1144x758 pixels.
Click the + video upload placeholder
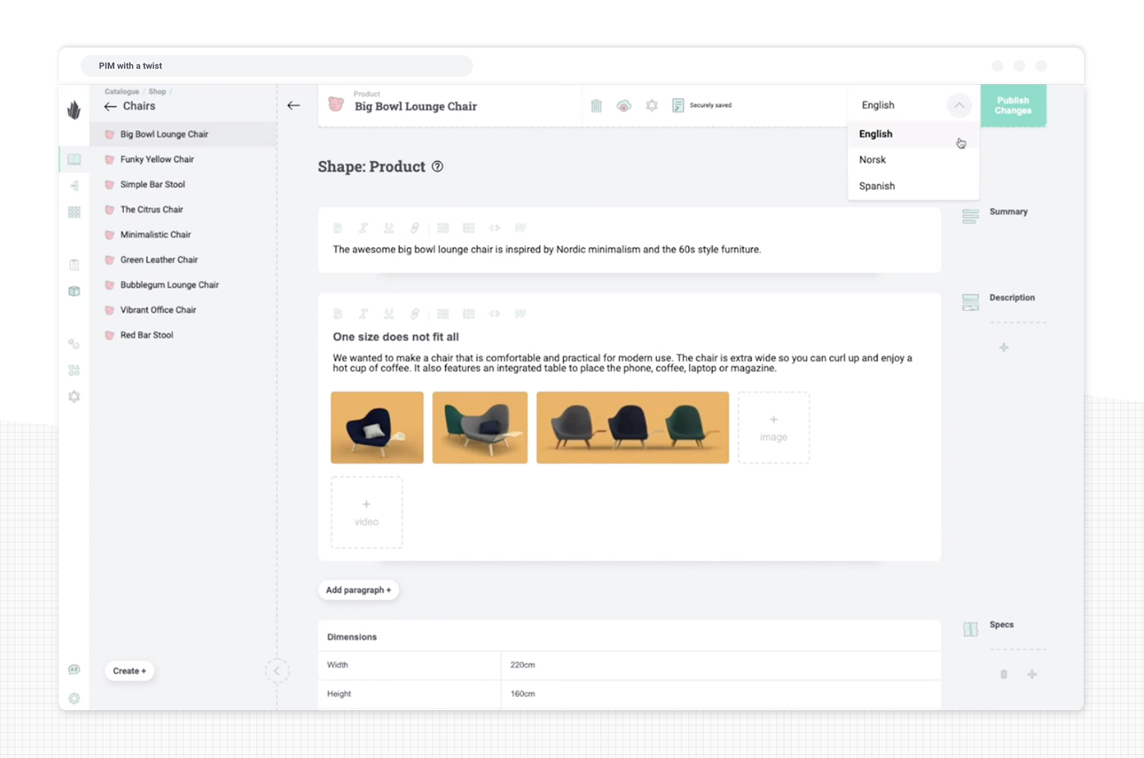pyautogui.click(x=366, y=513)
